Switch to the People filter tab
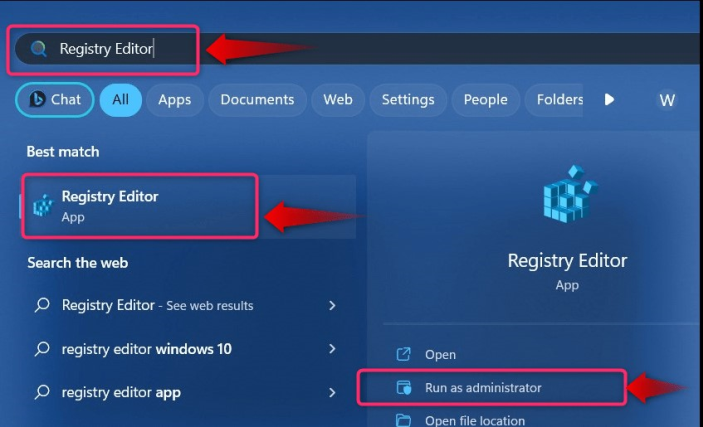Image resolution: width=703 pixels, height=427 pixels. pyautogui.click(x=486, y=100)
